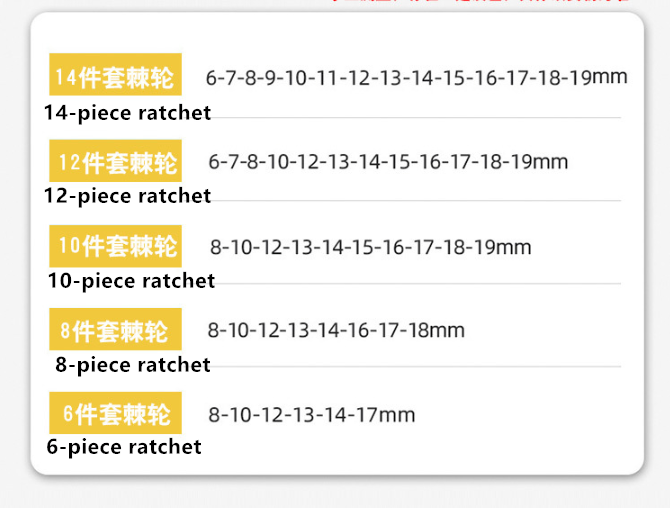Click the 8-10-12-13-14-15-16-17-18-19mm size text
Viewport: 670px width, 508px height.
(370, 247)
